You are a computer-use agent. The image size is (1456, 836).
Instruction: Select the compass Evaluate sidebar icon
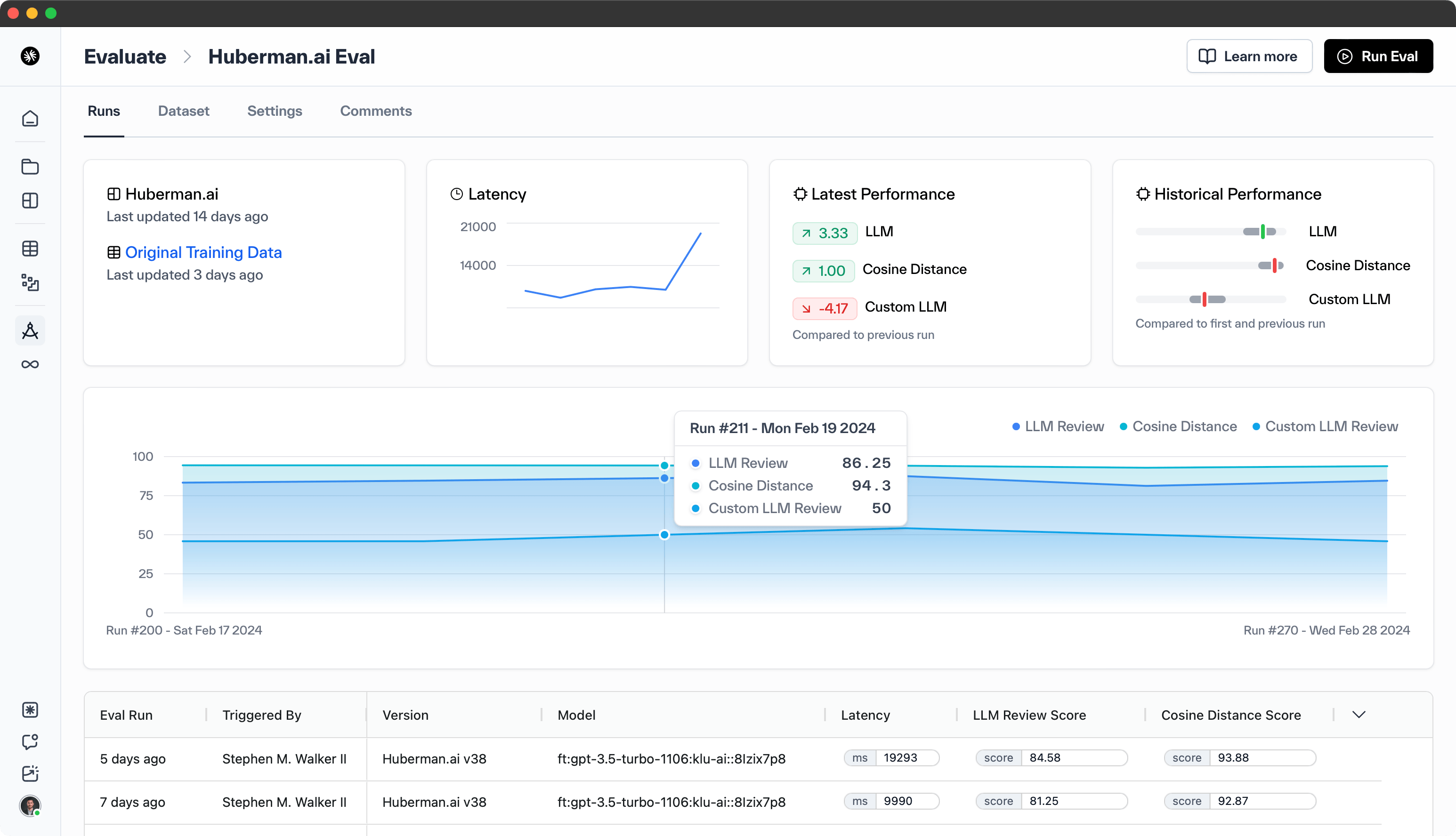point(30,331)
